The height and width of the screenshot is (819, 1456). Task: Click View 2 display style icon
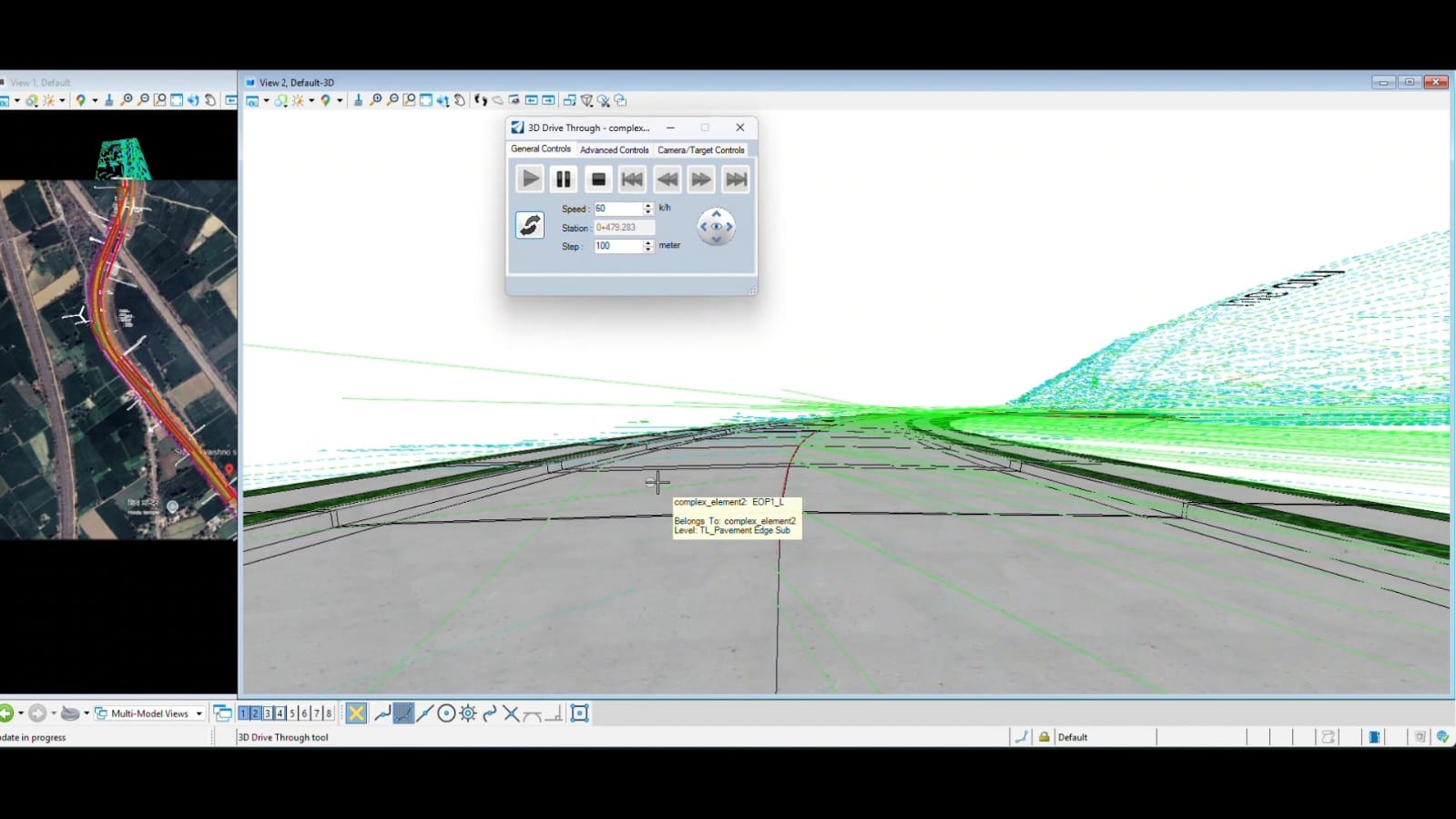(281, 100)
